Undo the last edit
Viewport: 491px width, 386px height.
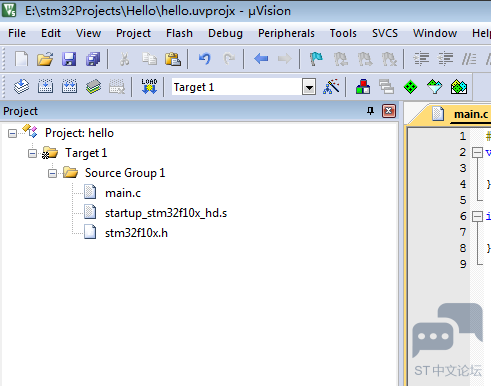pos(204,59)
